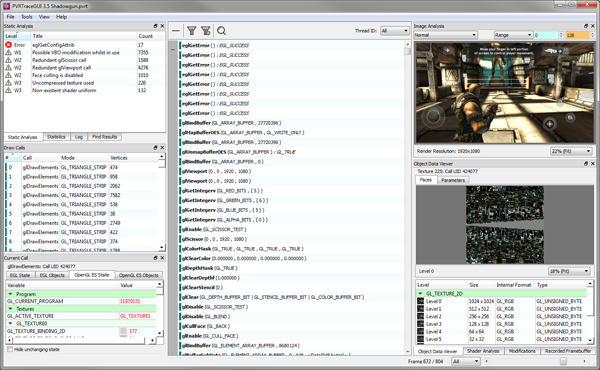The image size is (600, 370).
Task: Open the View menu
Action: pos(44,17)
